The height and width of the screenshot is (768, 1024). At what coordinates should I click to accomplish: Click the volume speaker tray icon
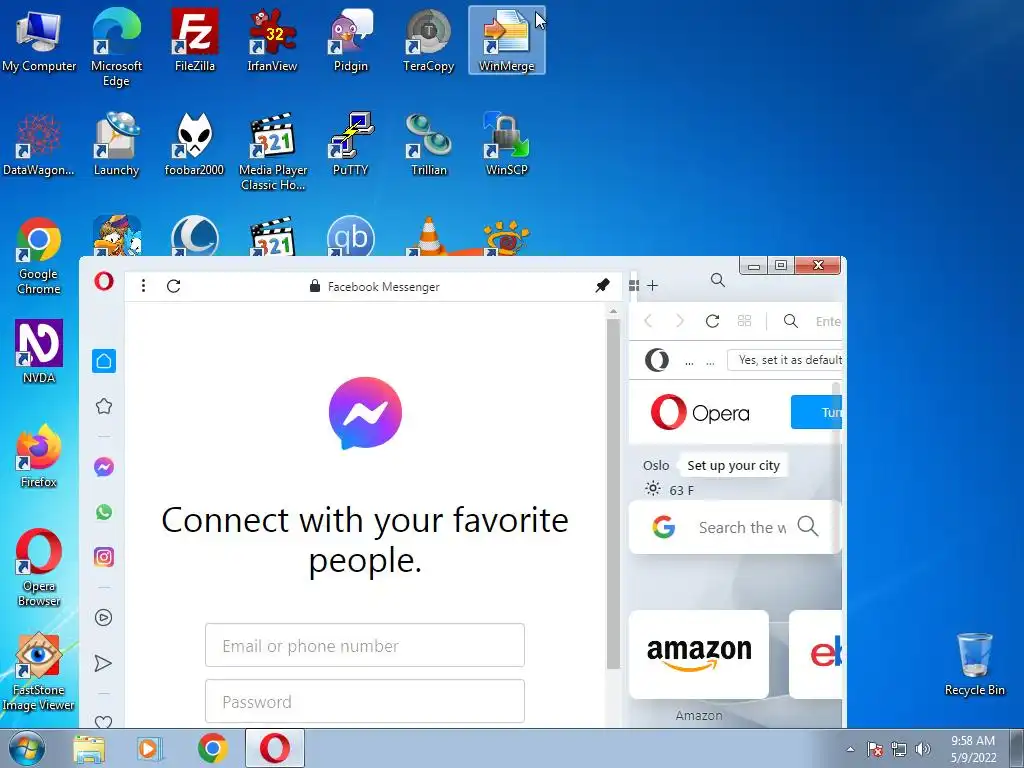[923, 749]
